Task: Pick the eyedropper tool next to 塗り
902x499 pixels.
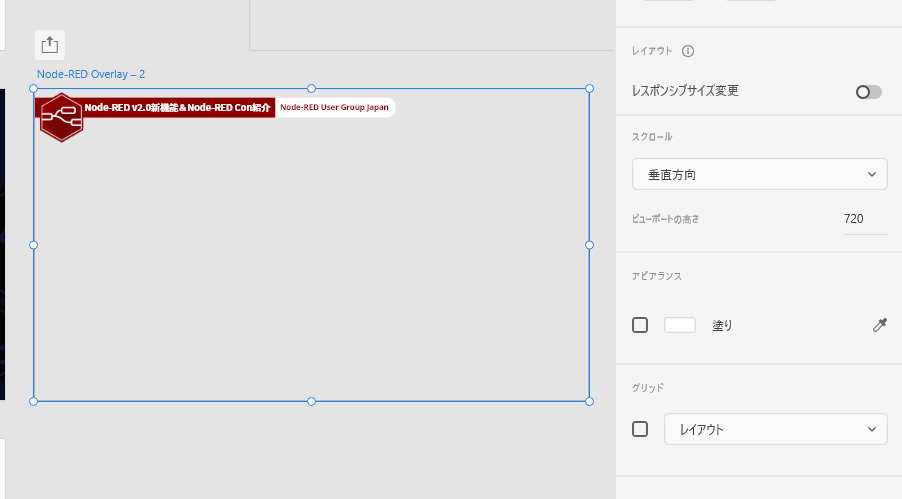Action: pos(880,325)
